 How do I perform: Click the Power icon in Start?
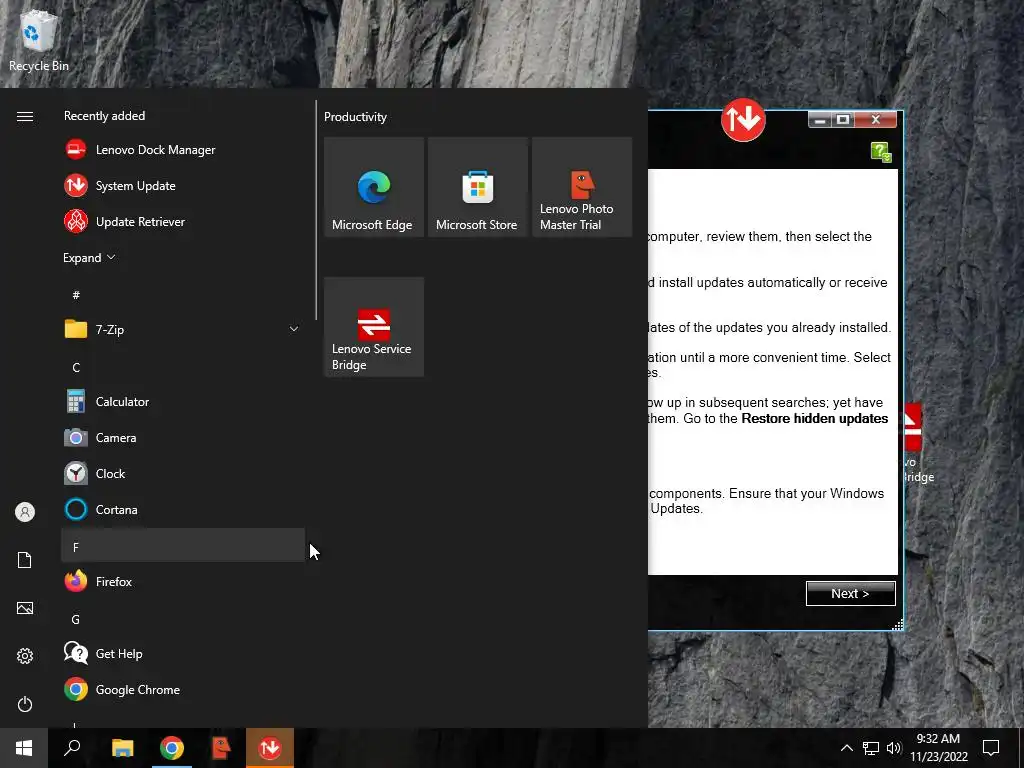pos(25,704)
